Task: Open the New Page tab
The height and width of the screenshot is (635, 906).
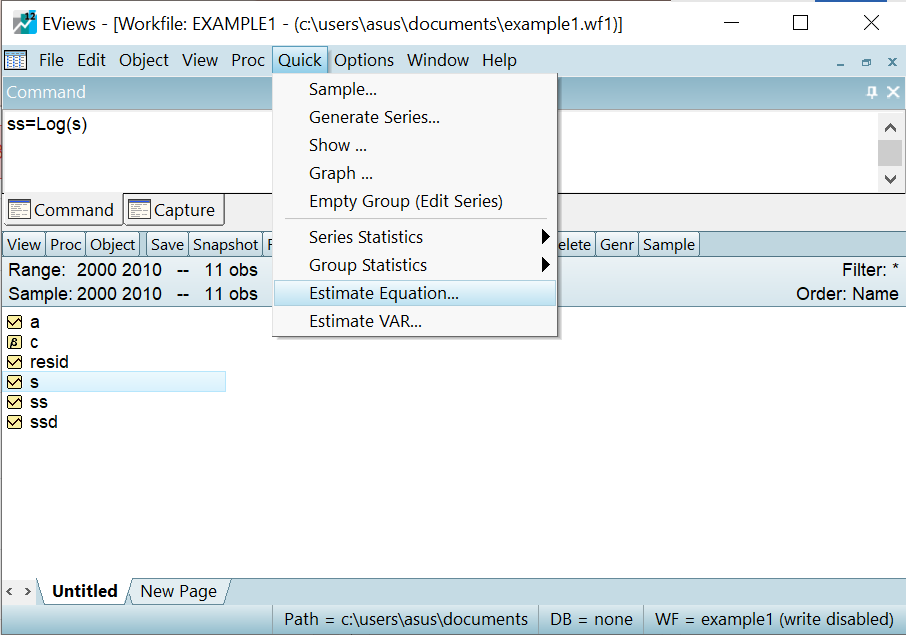Action: (x=178, y=591)
